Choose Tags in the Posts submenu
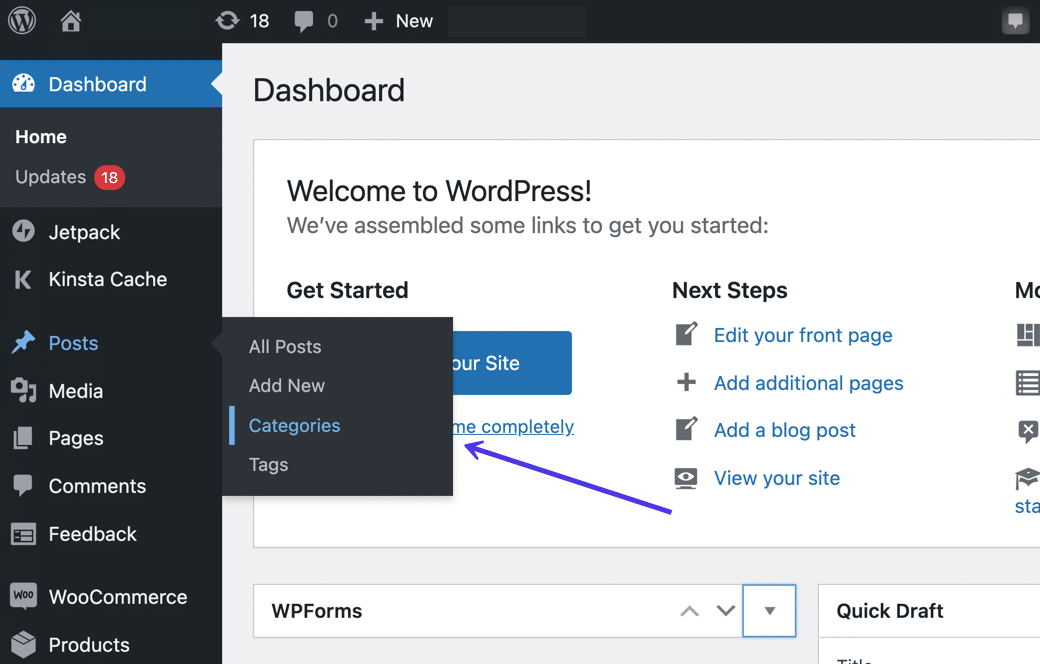The height and width of the screenshot is (664, 1040). (x=268, y=464)
